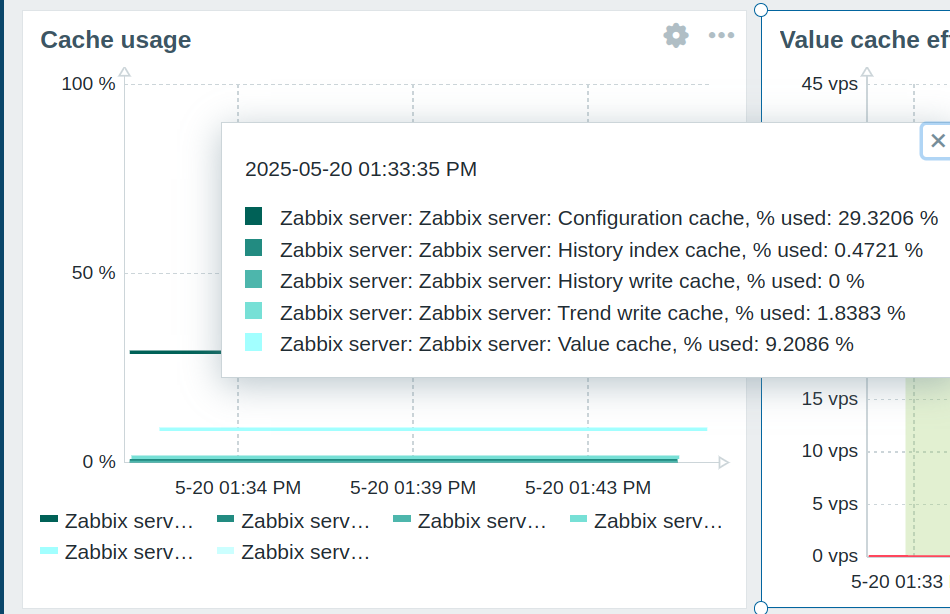This screenshot has width=950, height=614.
Task: Open the Cache usage widget settings gear
Action: pyautogui.click(x=676, y=36)
